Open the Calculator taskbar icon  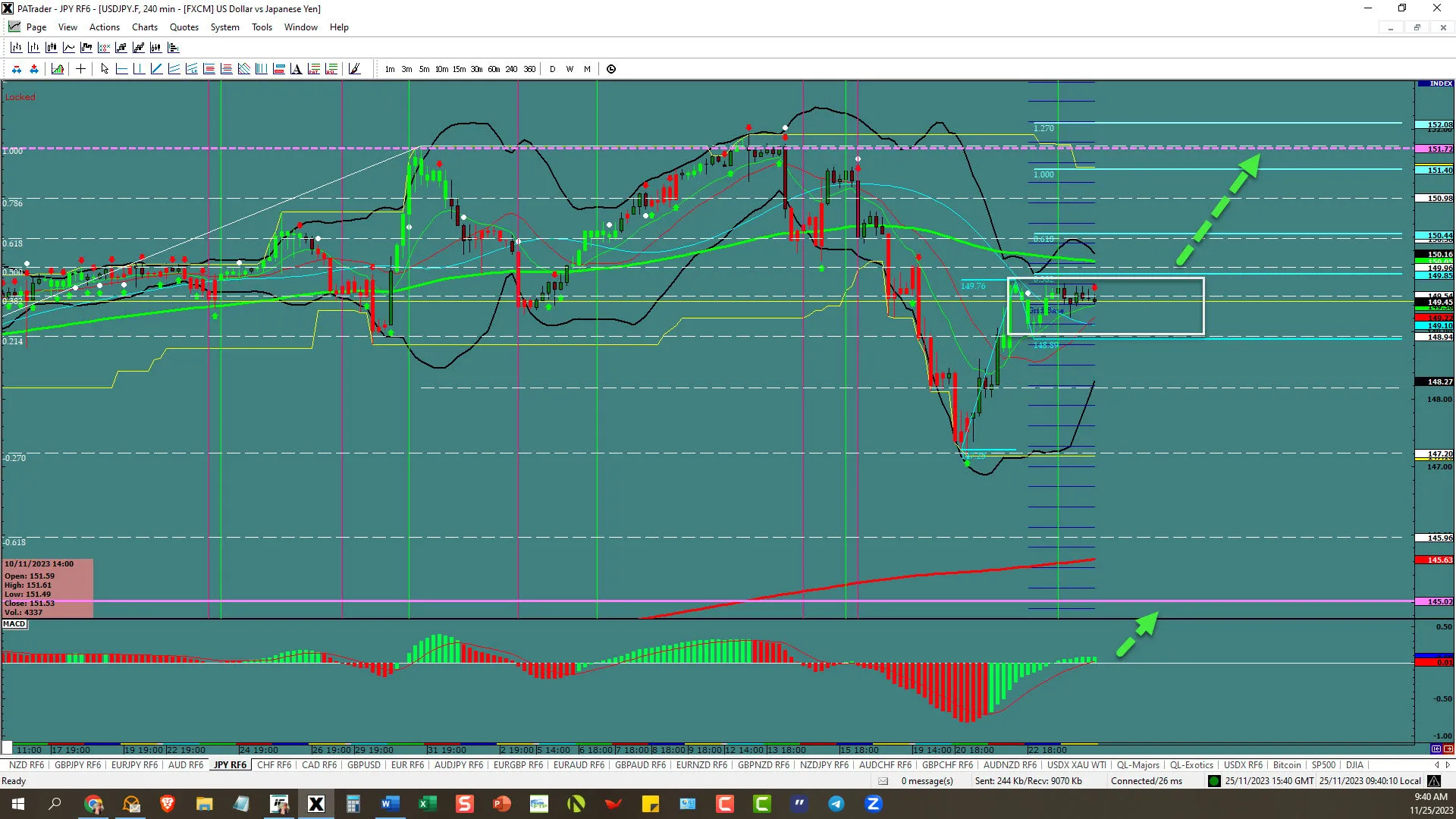tap(353, 804)
